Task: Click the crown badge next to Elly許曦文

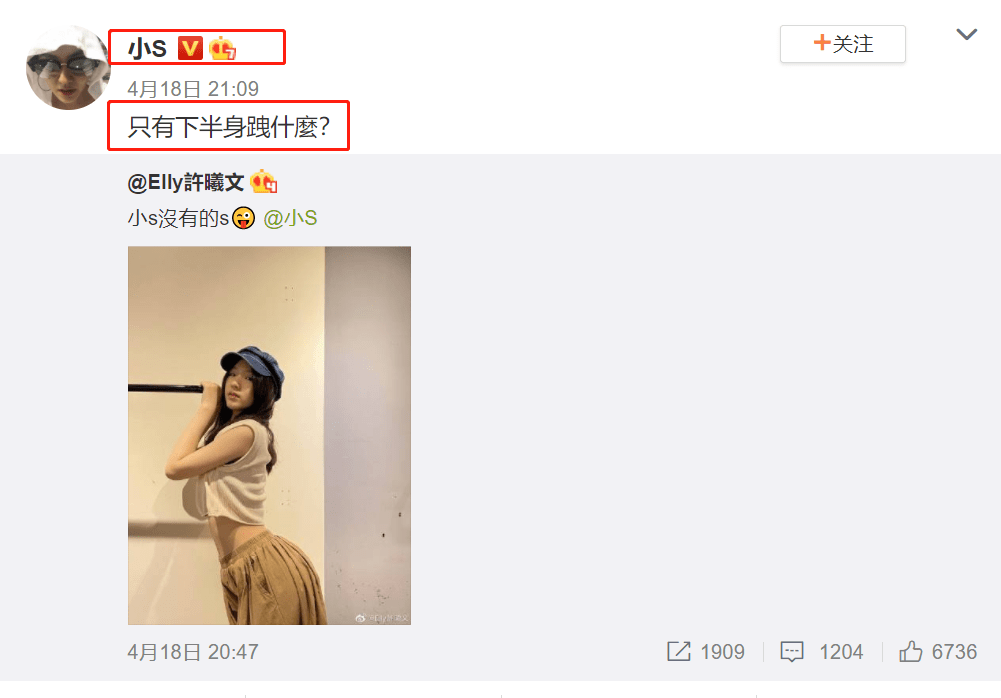Action: pos(263,182)
